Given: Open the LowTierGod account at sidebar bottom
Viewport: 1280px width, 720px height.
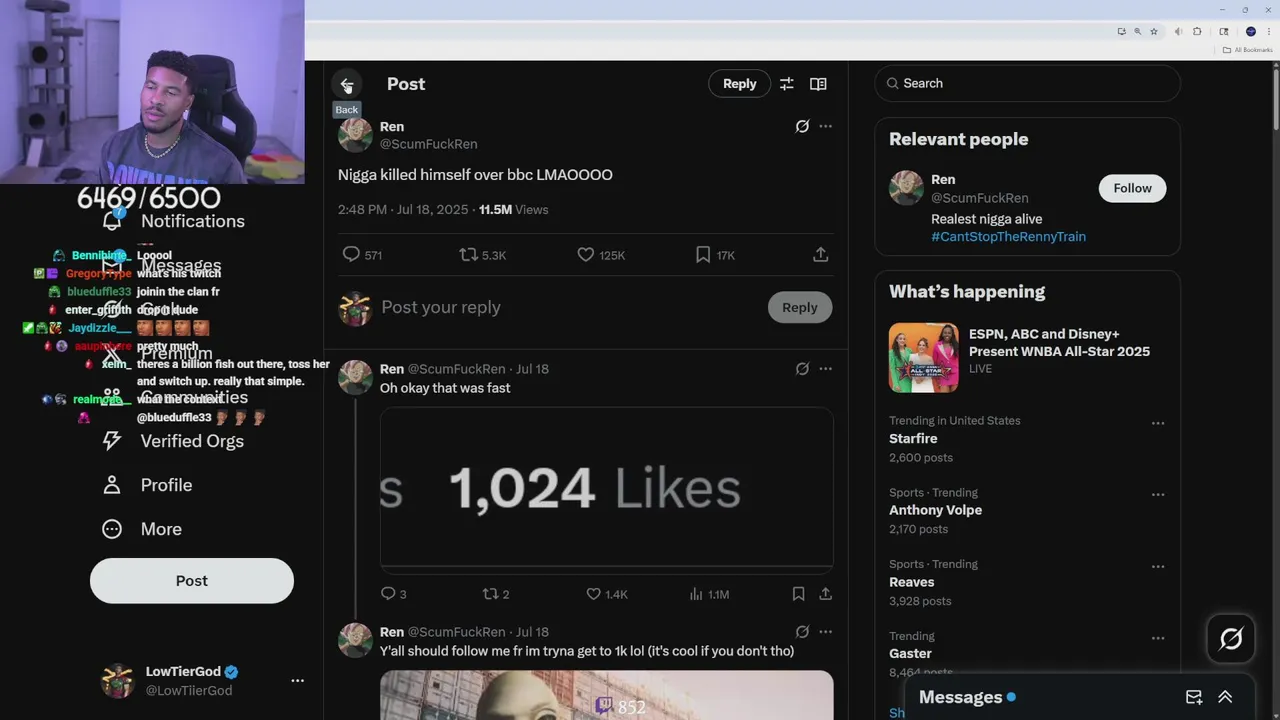Looking at the screenshot, I should (203, 680).
